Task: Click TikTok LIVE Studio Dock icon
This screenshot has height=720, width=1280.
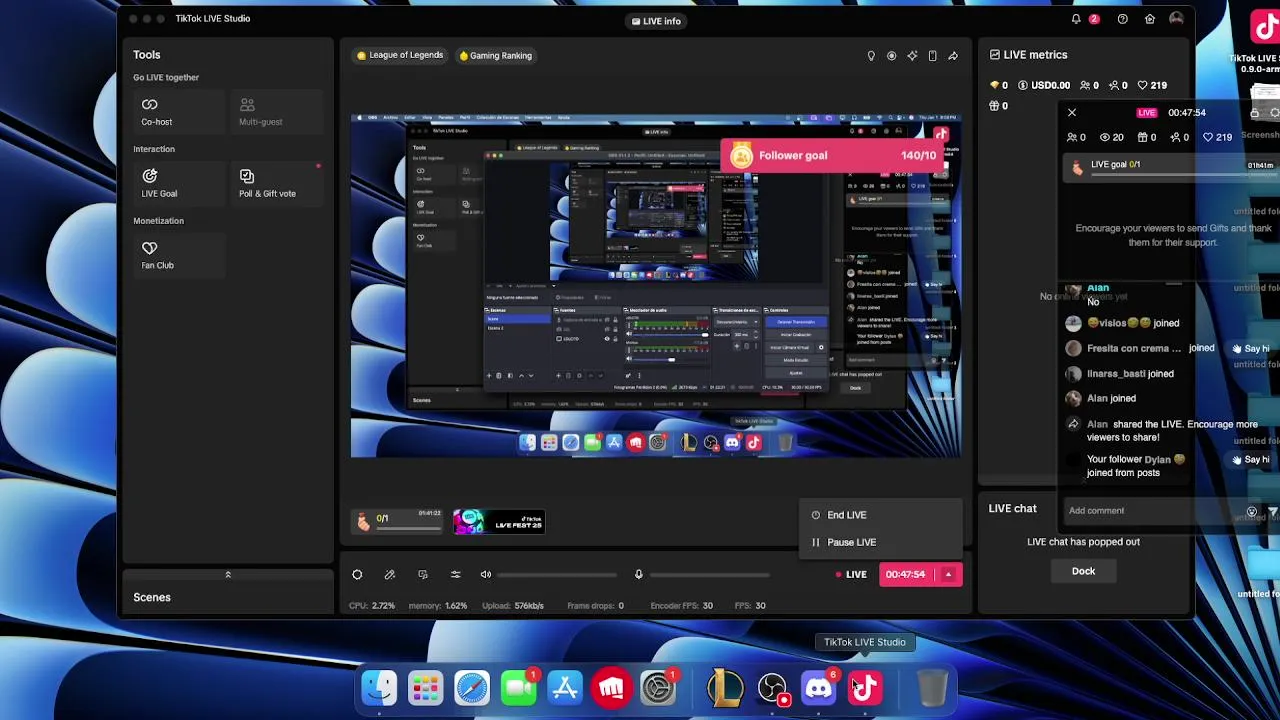Action: (865, 687)
